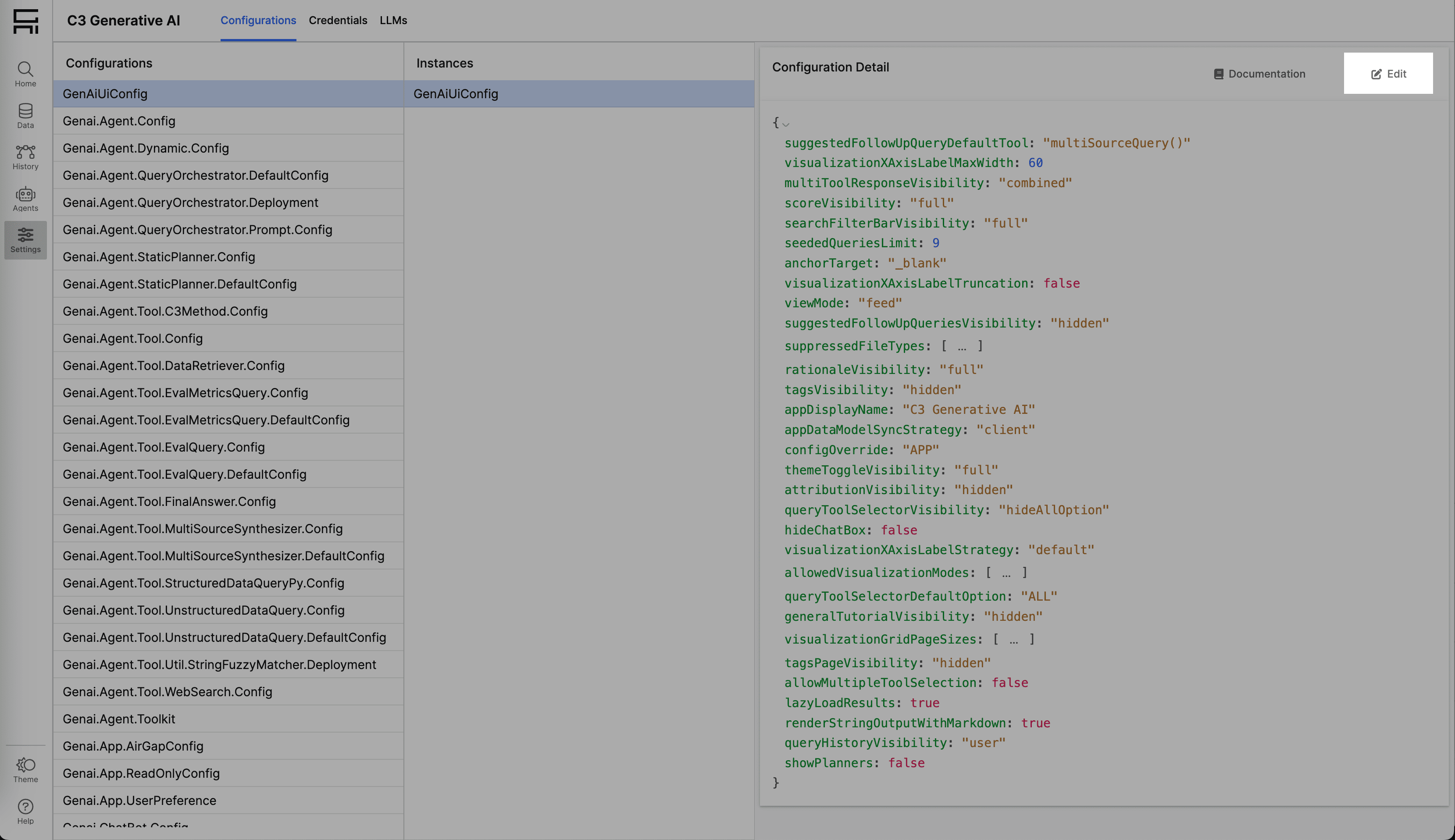Expand the suppressedFileTypes array

(x=961, y=346)
